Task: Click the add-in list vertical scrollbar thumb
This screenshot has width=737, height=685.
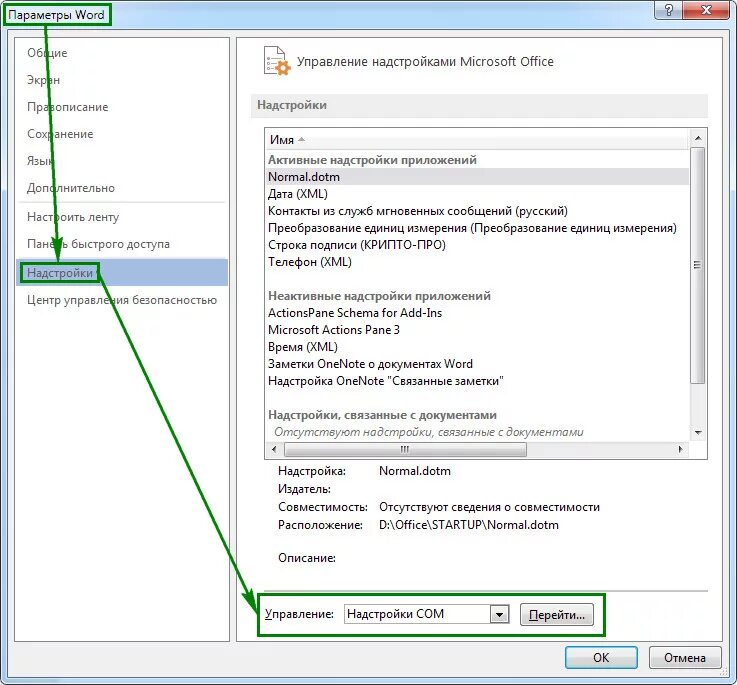Action: pyautogui.click(x=698, y=265)
